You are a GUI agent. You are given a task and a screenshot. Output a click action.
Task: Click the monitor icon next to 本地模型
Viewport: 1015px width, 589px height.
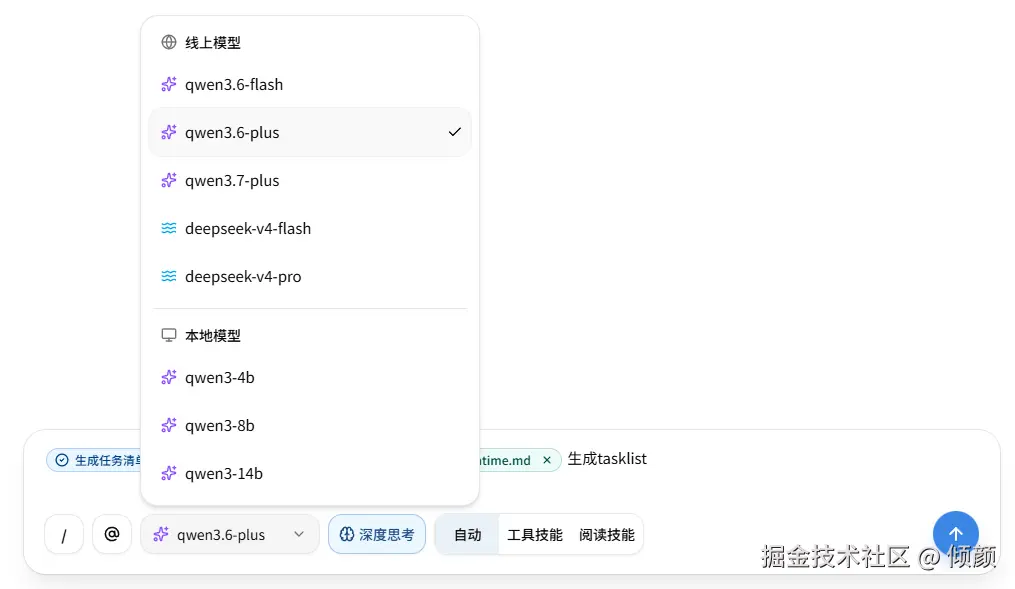[168, 335]
